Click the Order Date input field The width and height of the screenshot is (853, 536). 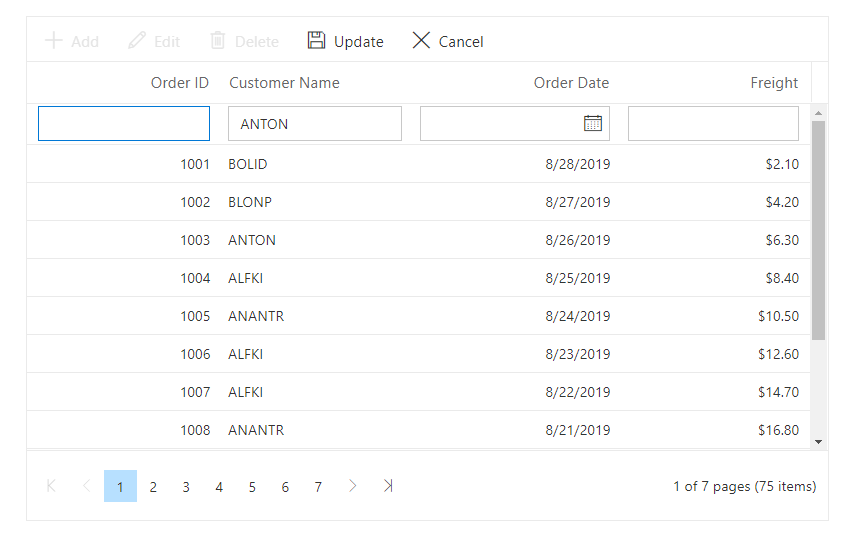pyautogui.click(x=500, y=124)
